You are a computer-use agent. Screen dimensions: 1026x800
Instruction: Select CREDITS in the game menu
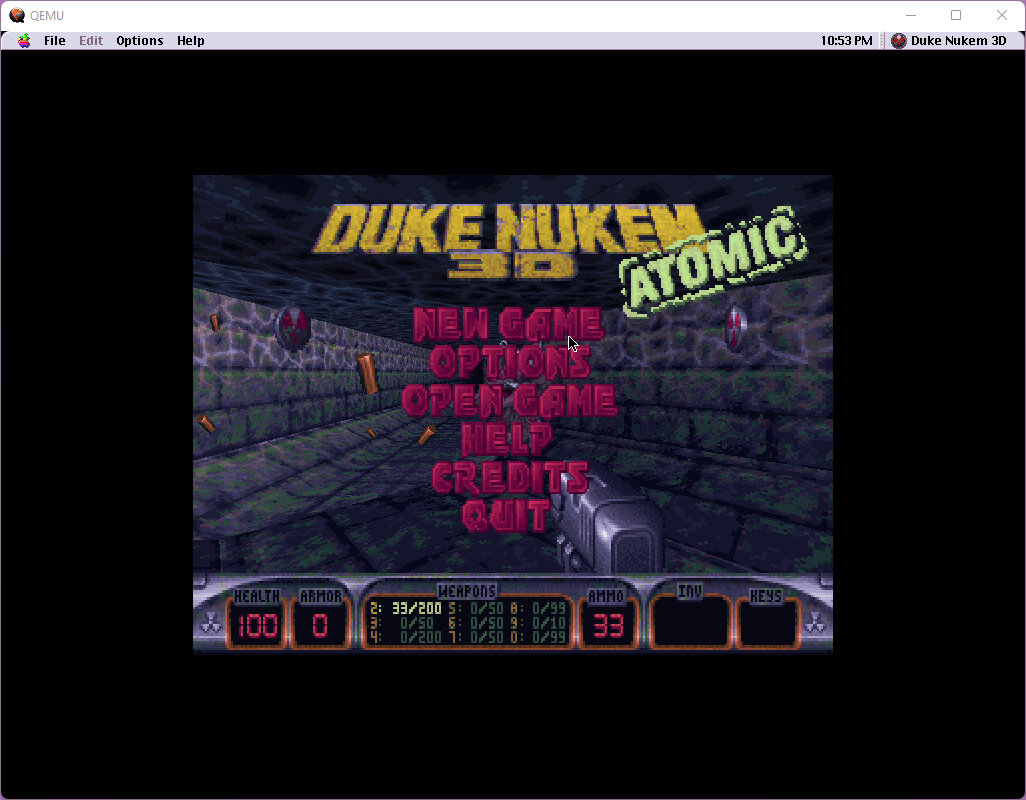pyautogui.click(x=508, y=477)
